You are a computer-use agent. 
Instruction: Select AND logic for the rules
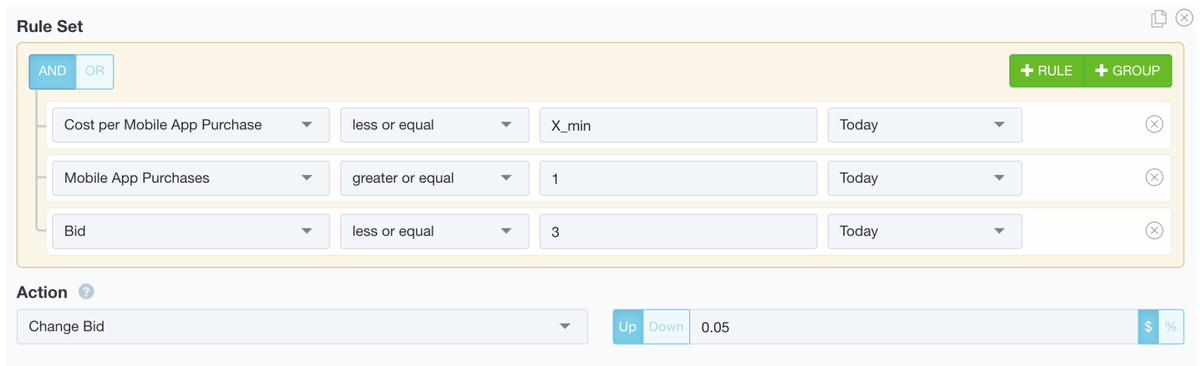point(52,71)
